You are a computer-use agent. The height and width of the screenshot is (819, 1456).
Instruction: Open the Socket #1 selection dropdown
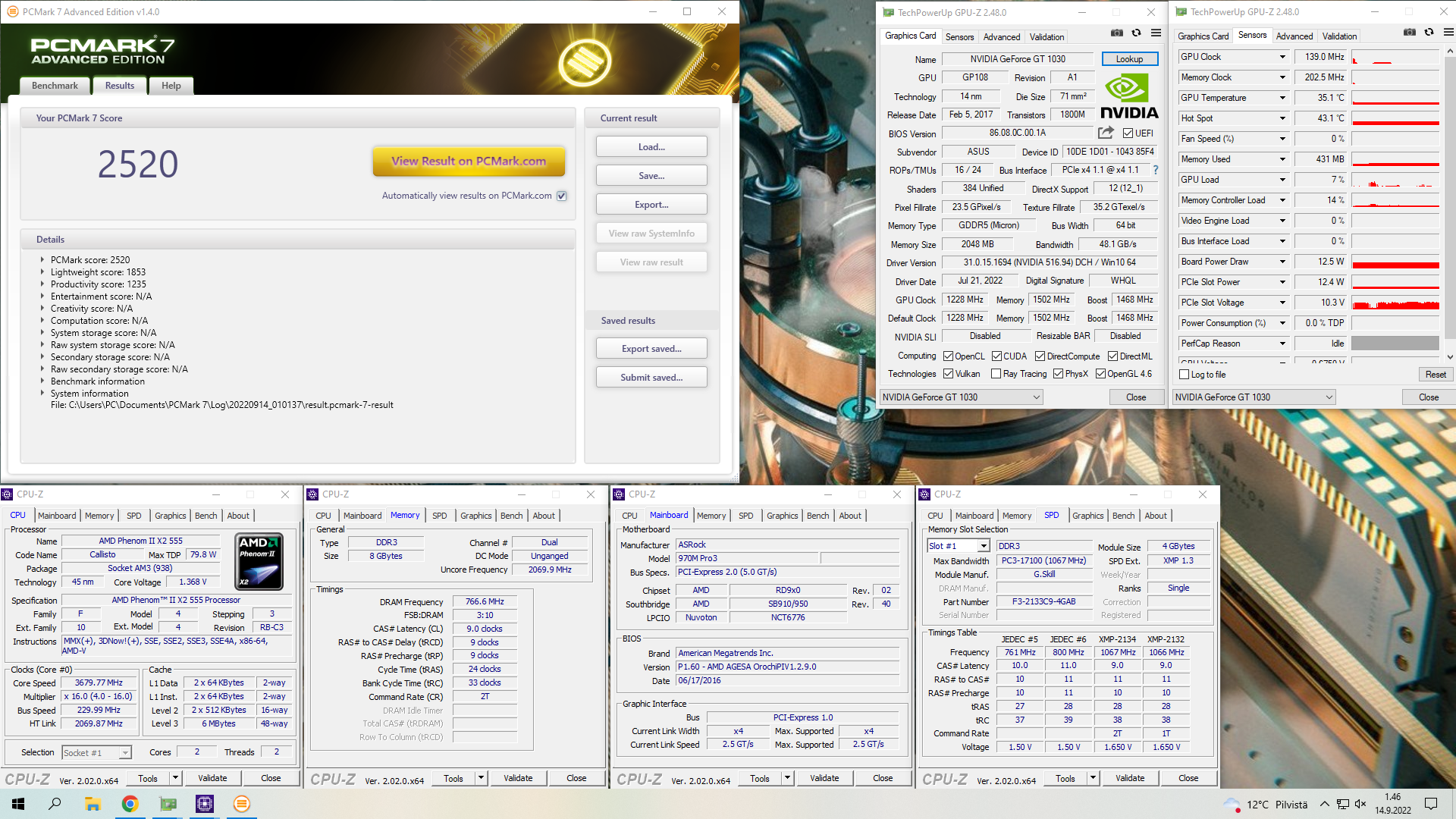[96, 753]
